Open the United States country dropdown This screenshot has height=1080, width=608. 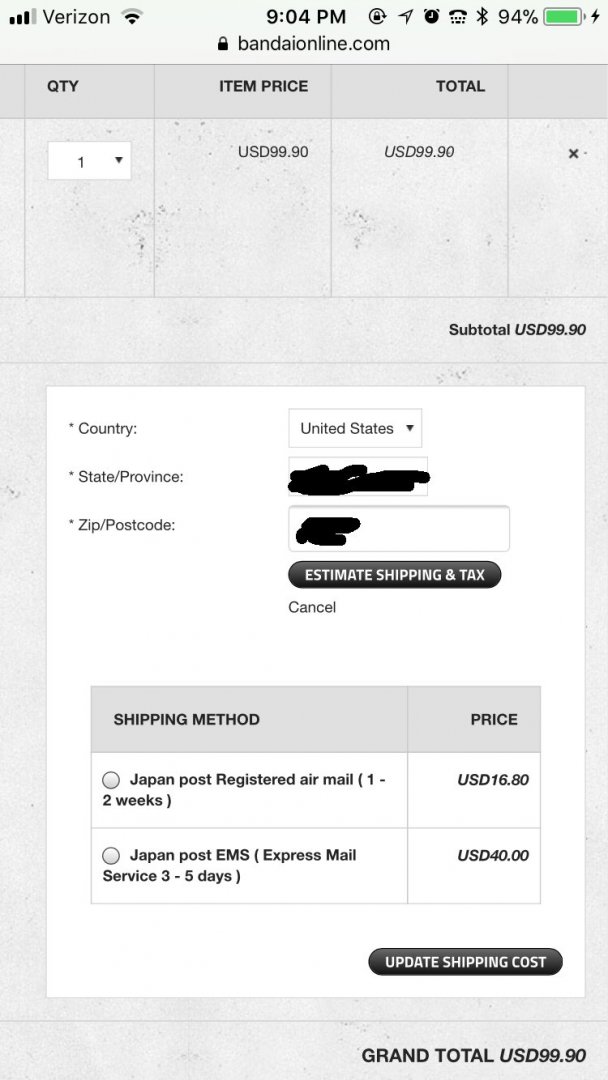click(x=355, y=428)
